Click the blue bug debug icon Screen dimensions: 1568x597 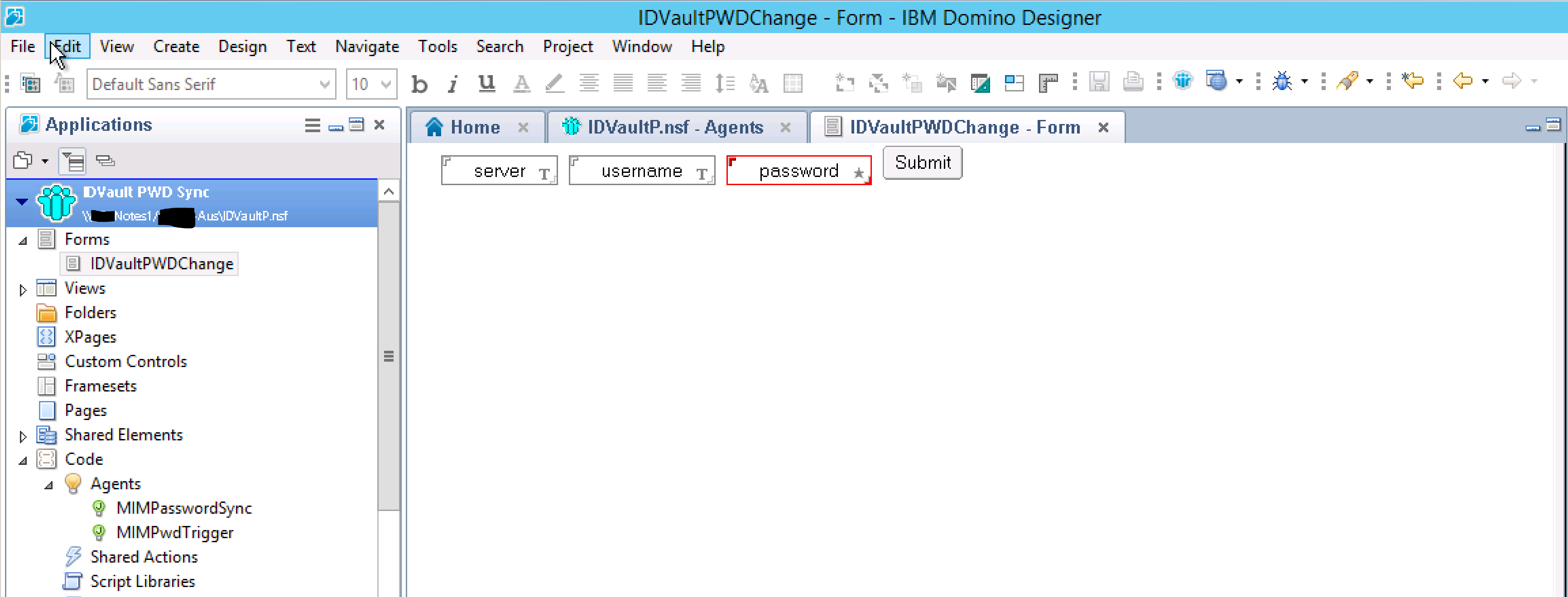(1282, 81)
